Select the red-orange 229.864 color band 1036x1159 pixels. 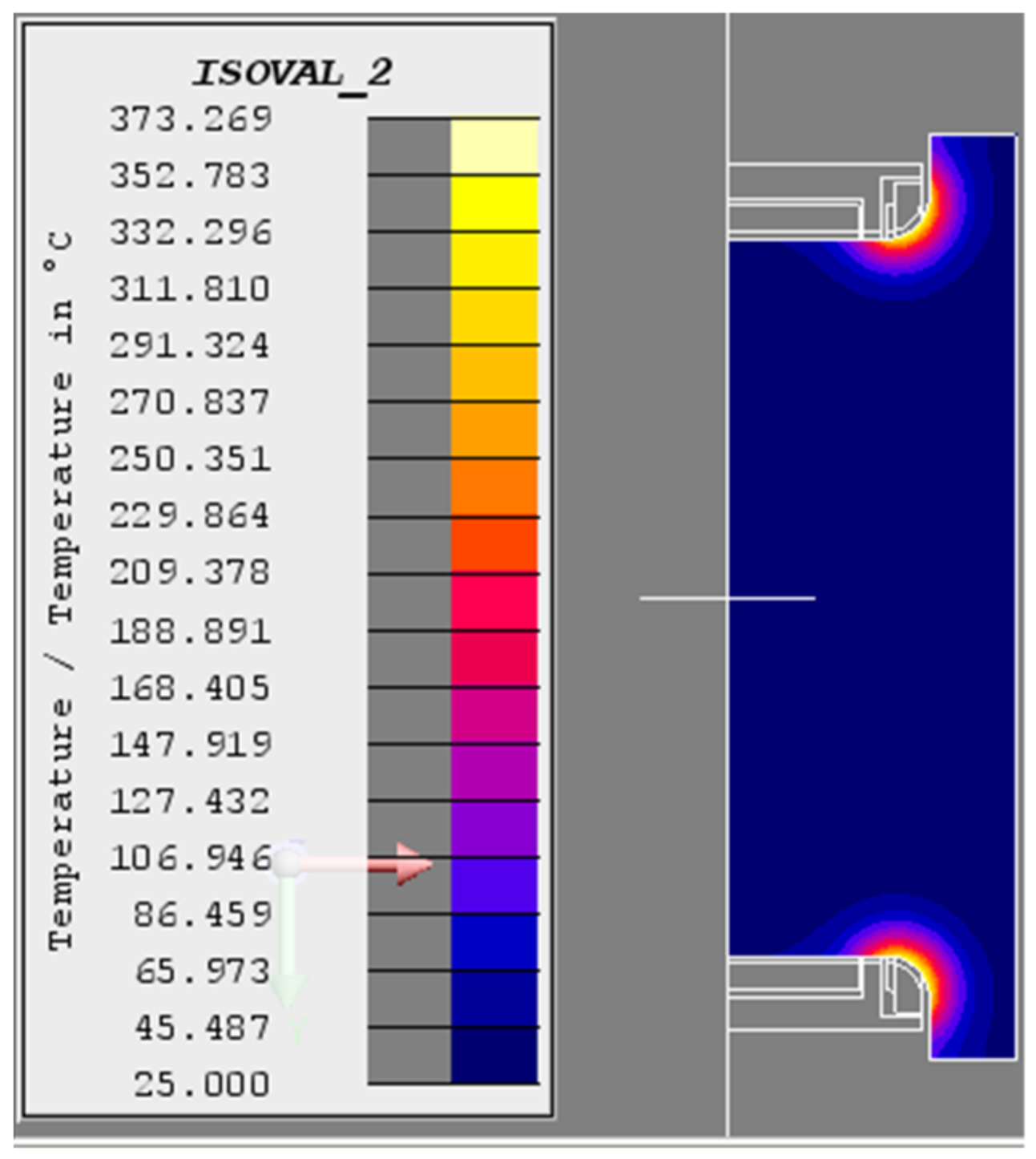tap(494, 544)
